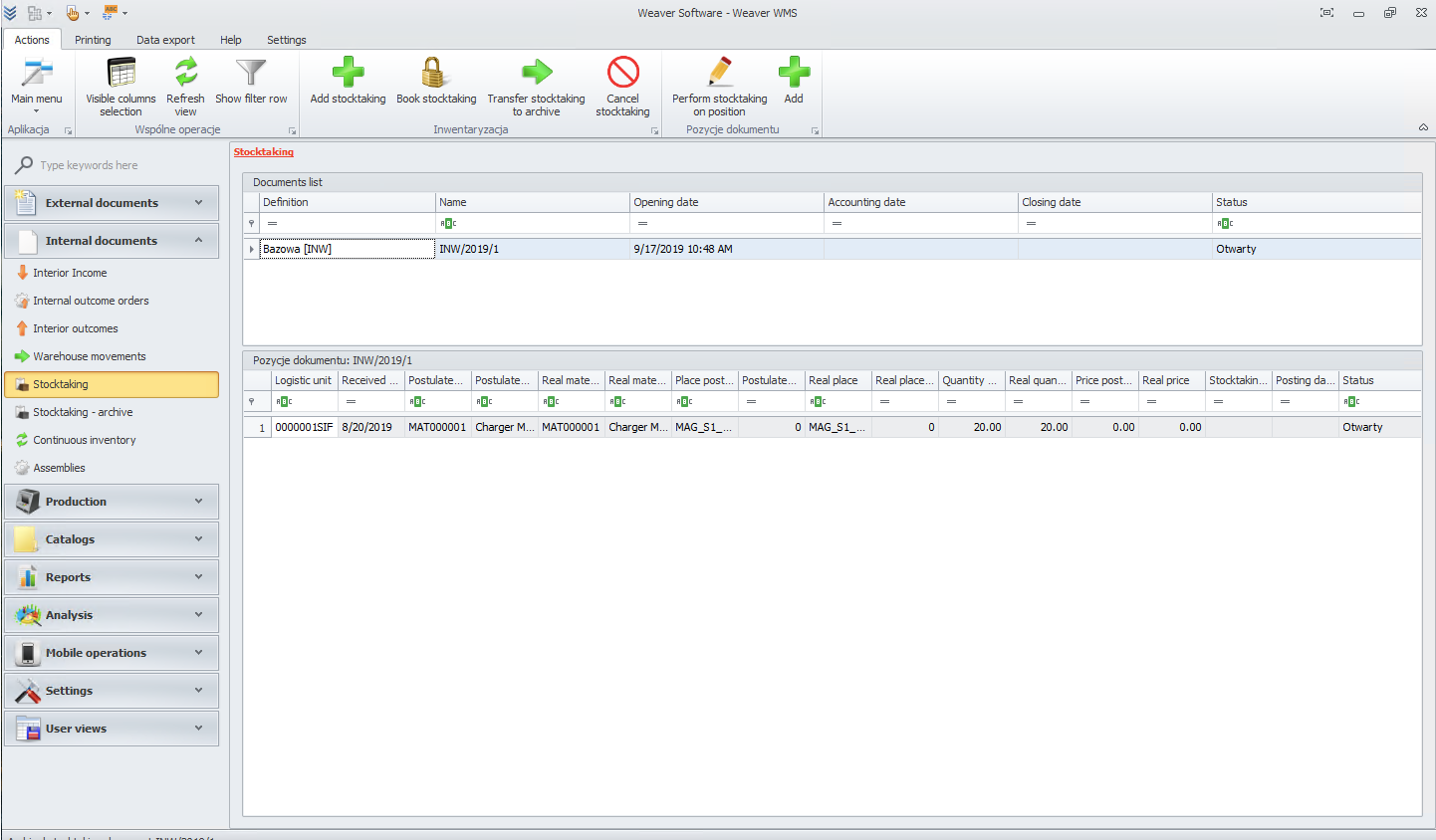
Task: Sort positions by Real place header
Action: (x=838, y=380)
